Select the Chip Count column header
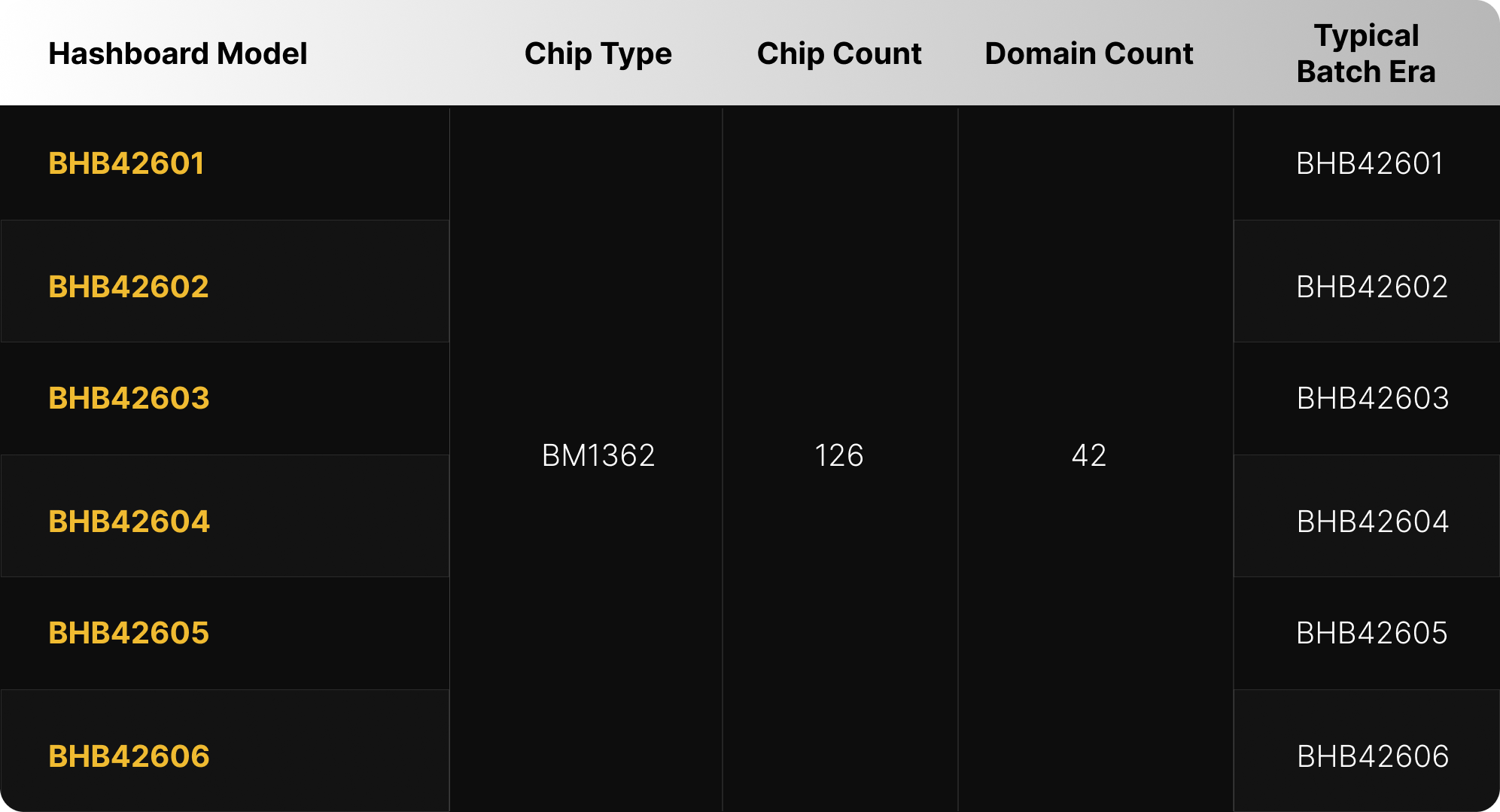 pos(839,53)
